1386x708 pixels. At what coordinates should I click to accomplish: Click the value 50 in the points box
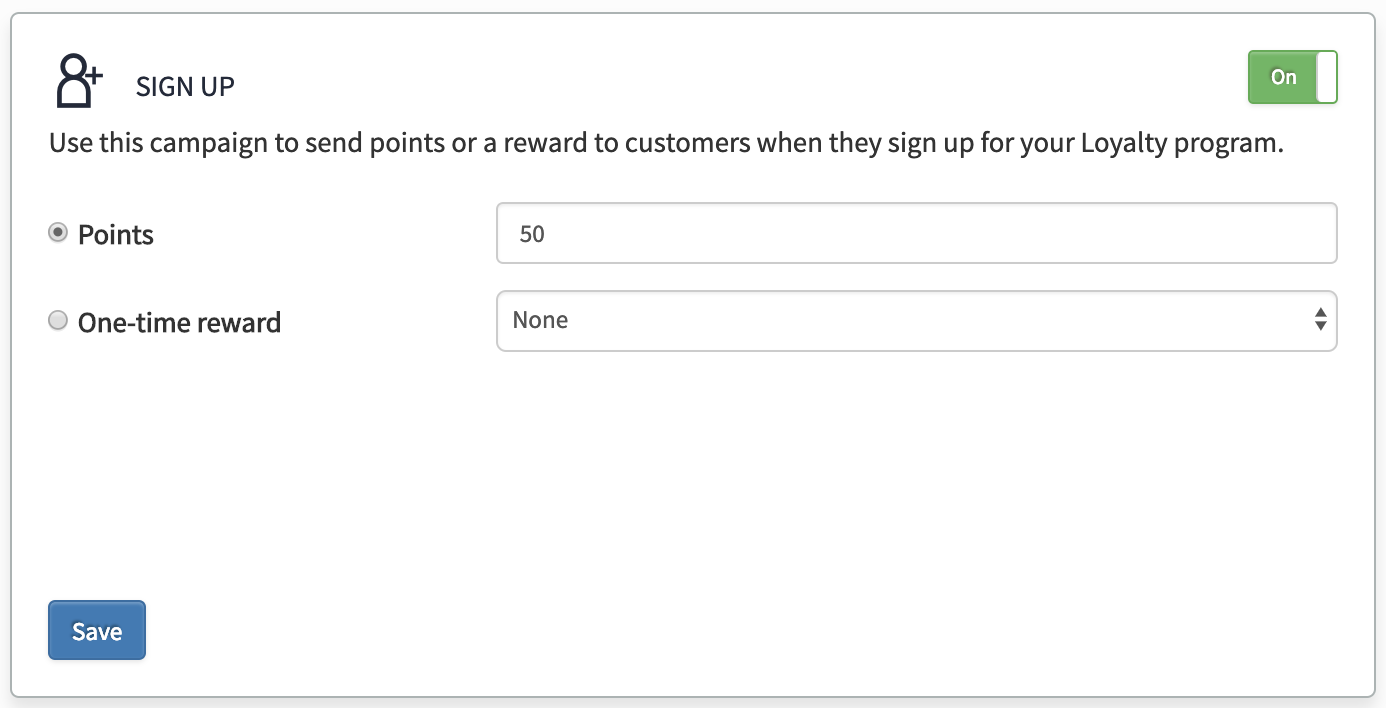pyautogui.click(x=532, y=234)
